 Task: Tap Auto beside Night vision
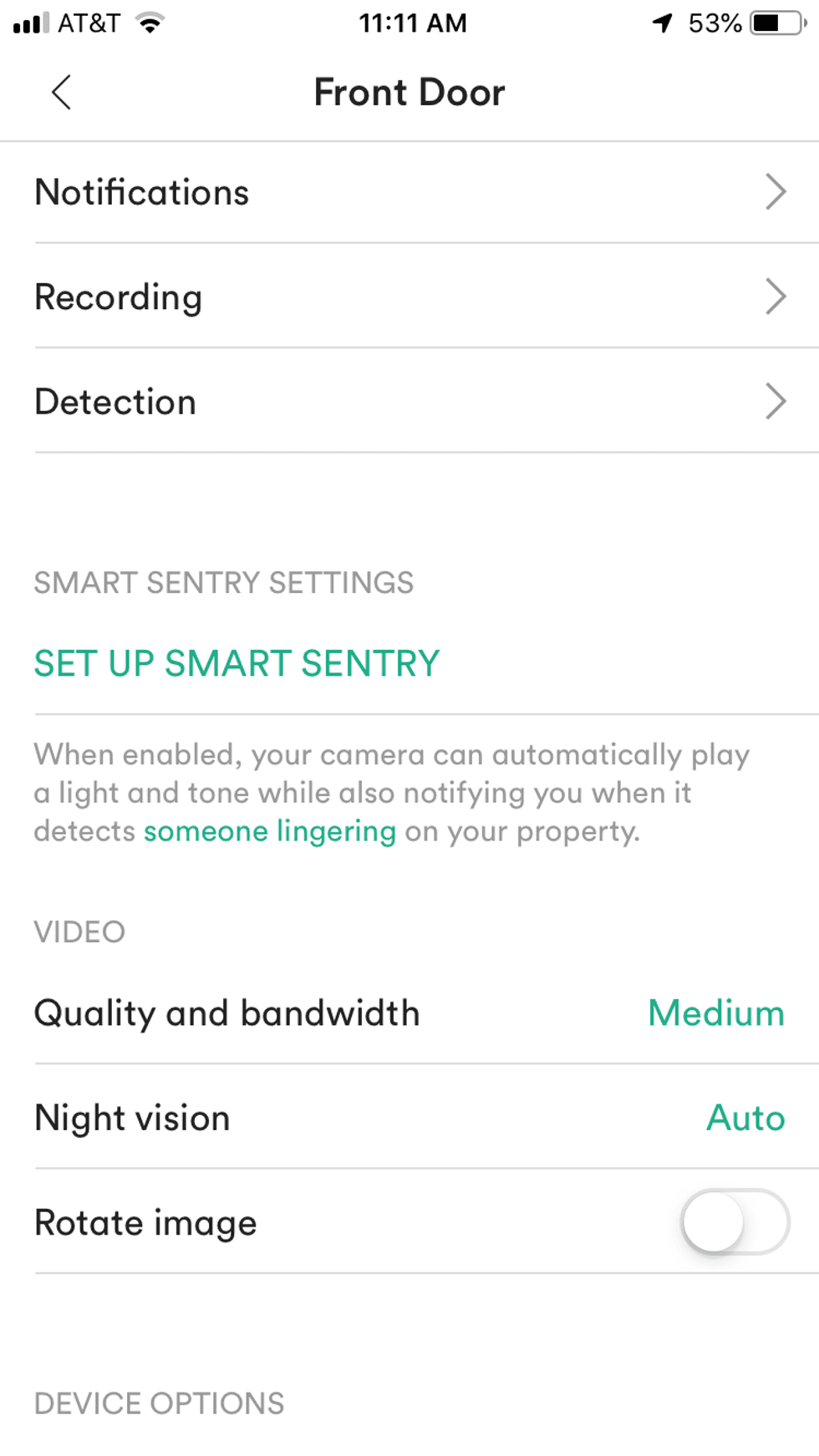pos(745,1118)
